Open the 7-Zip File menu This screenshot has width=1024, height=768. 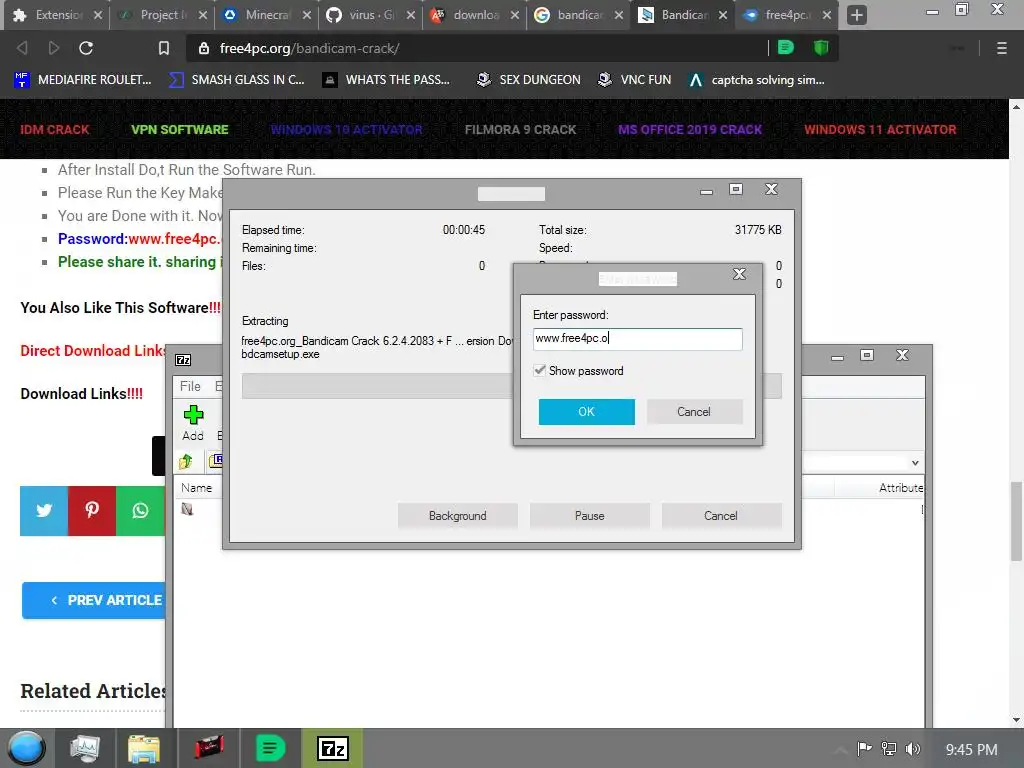tap(190, 386)
